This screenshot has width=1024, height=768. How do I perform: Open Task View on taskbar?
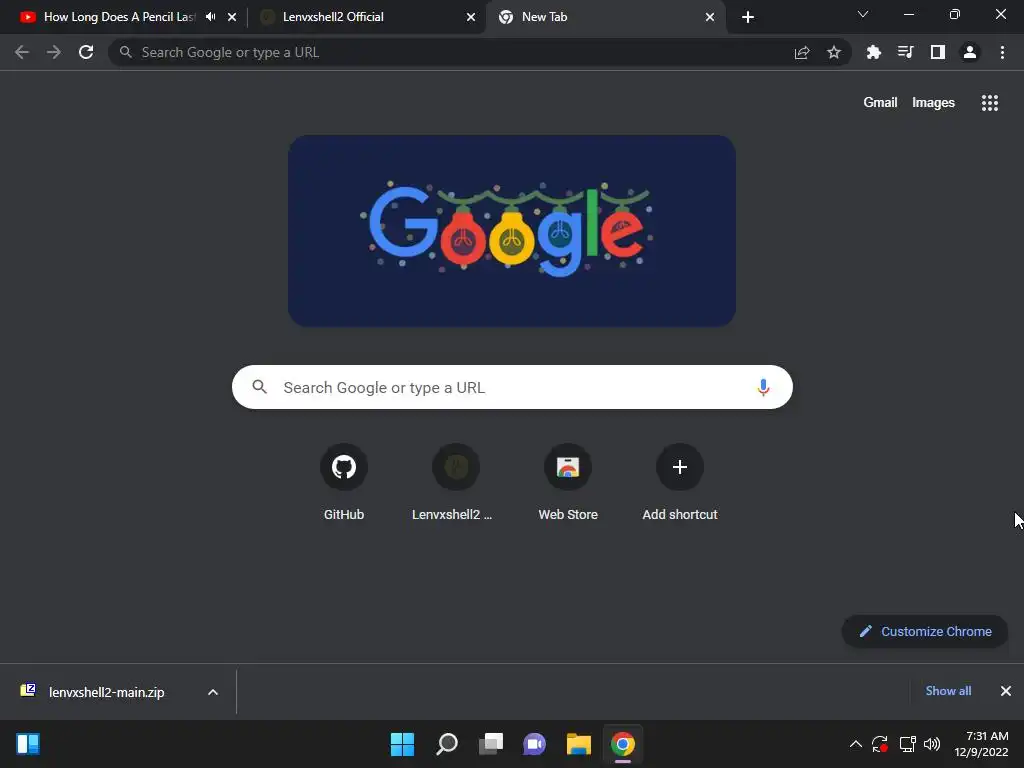click(490, 744)
